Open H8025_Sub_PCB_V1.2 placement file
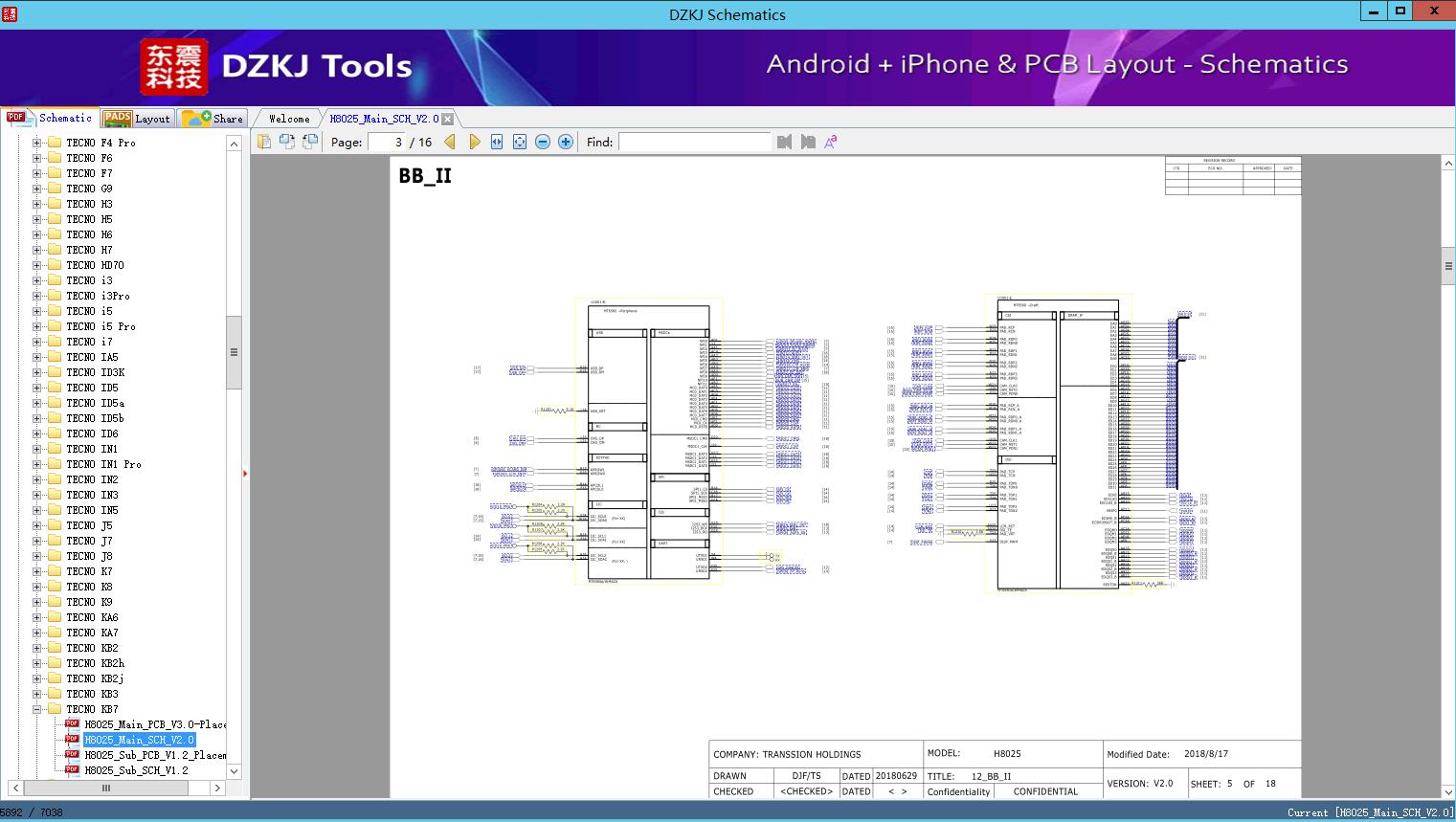The image size is (1456, 822). click(155, 755)
